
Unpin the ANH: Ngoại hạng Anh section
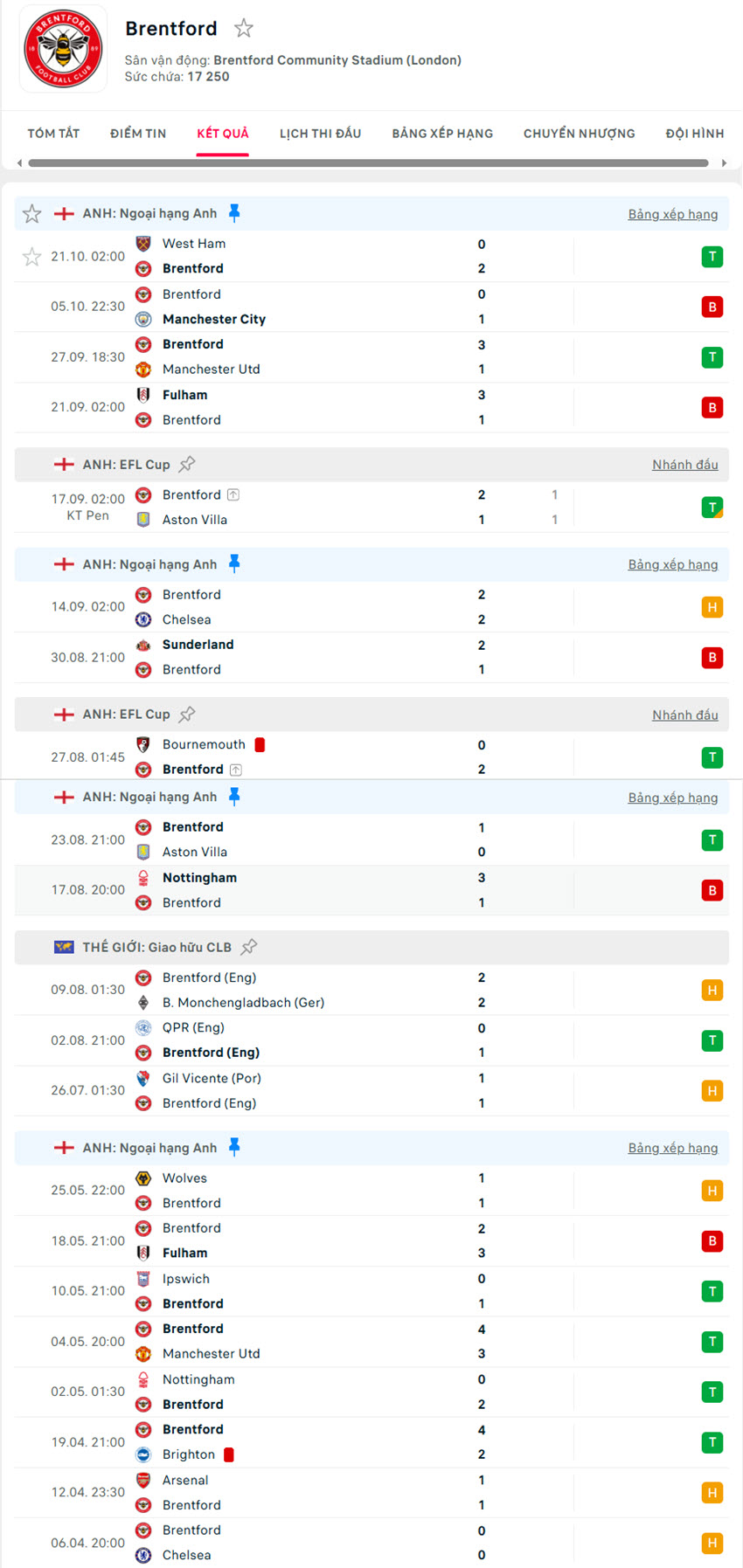(x=233, y=211)
